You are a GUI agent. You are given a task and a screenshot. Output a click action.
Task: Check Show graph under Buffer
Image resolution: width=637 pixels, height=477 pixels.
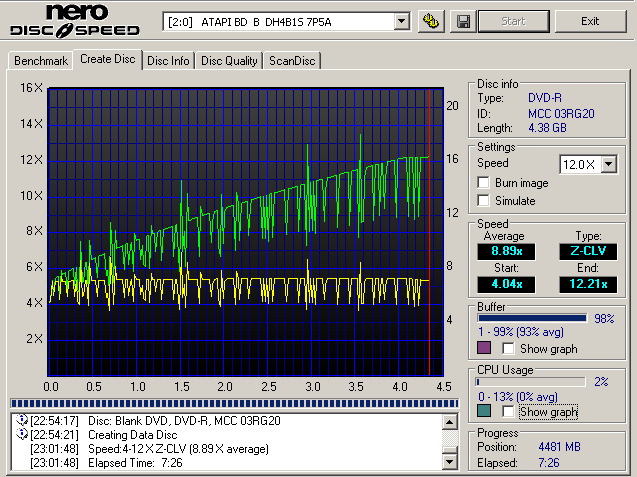point(508,348)
